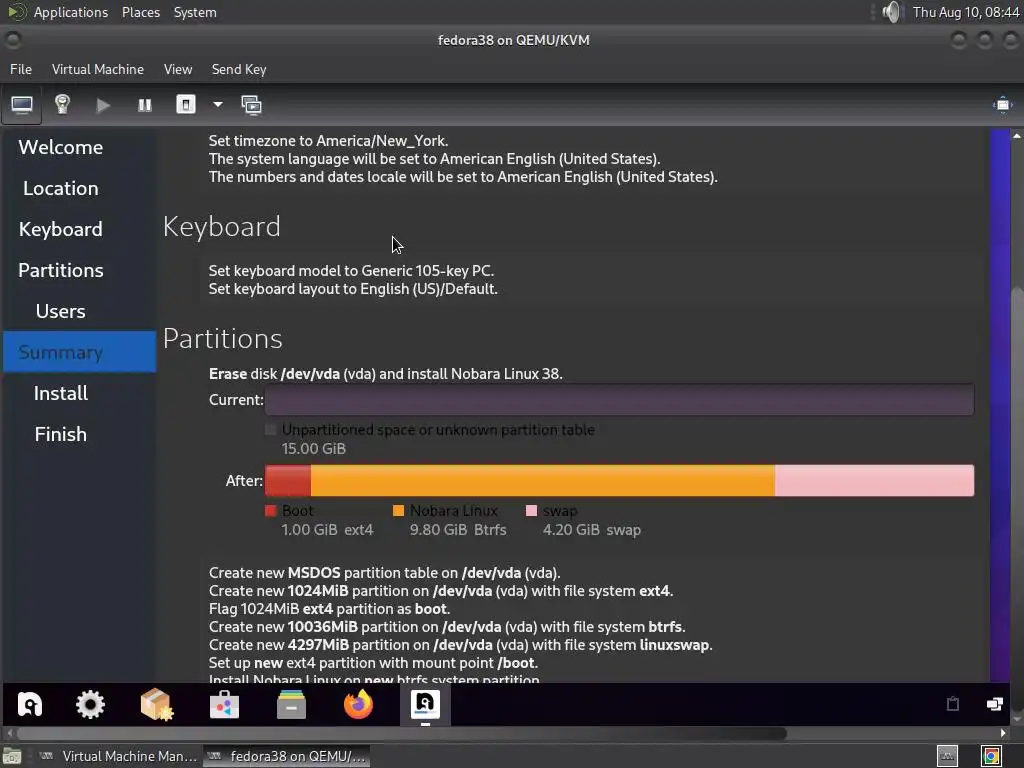
Task: Click the Keyboard section heading
Action: (222, 227)
